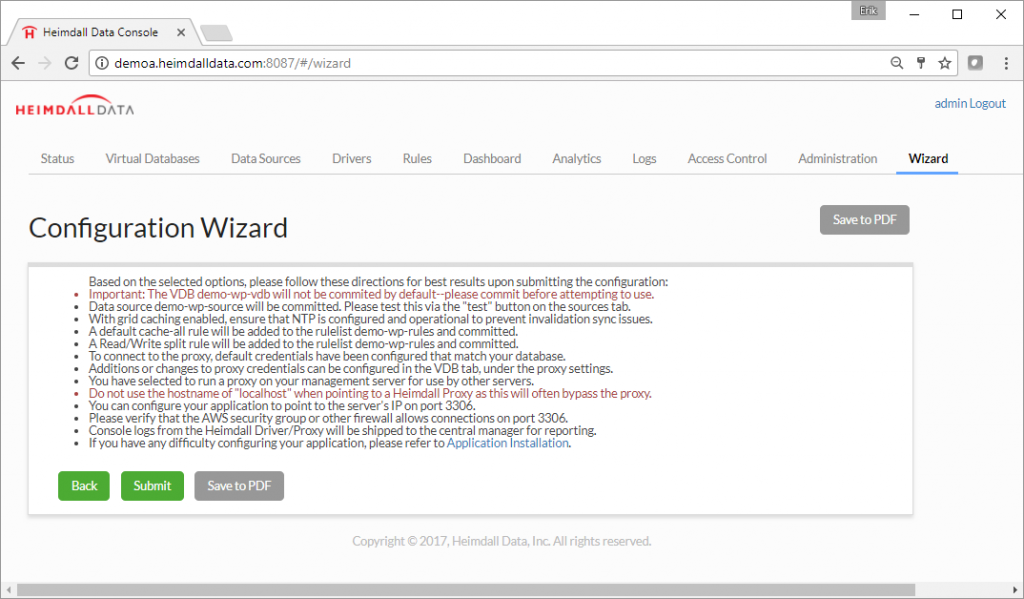Click the scrollbar left arrow

[8, 591]
